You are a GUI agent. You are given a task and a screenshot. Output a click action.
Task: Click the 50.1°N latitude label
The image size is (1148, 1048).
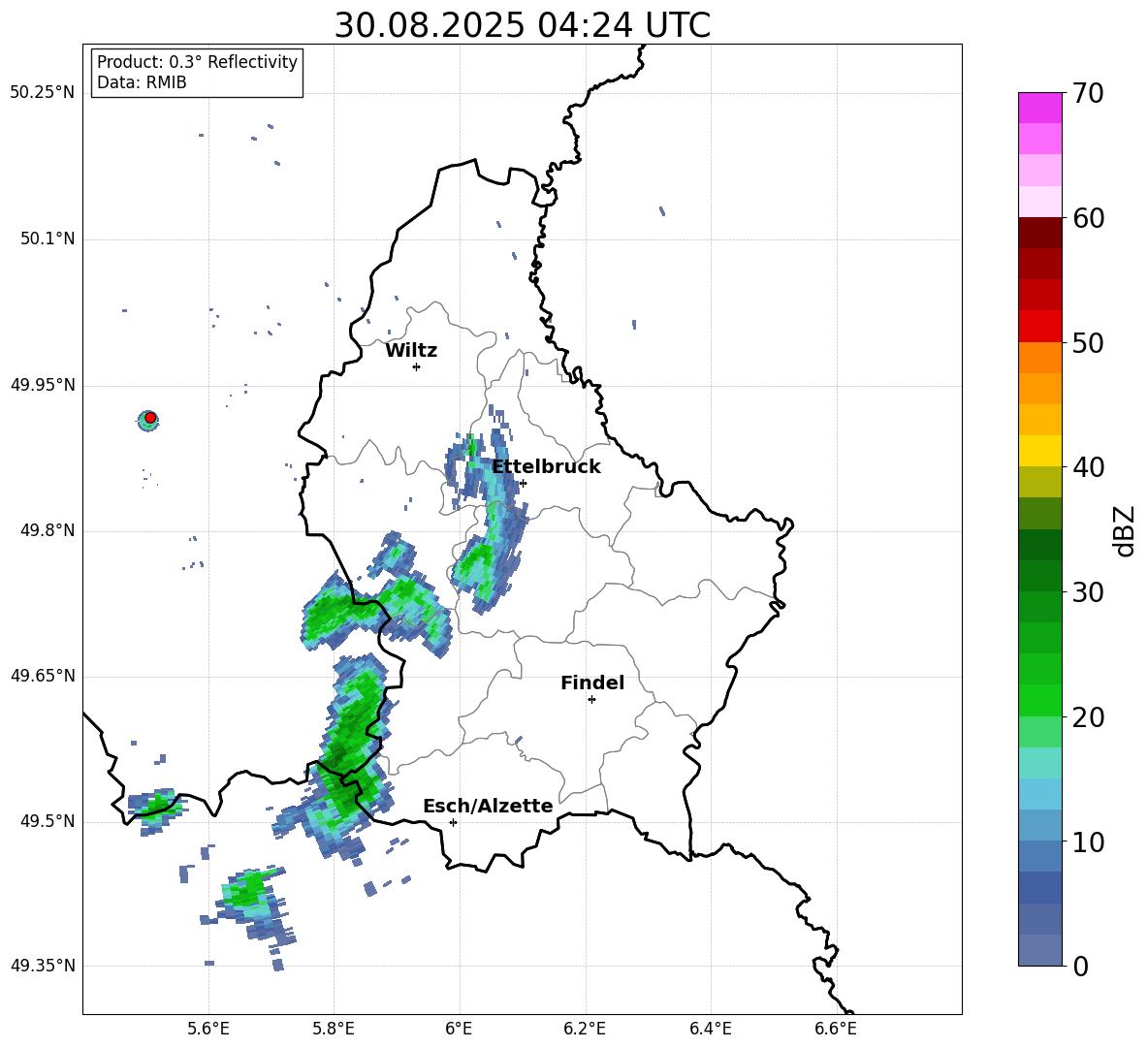click(x=47, y=239)
